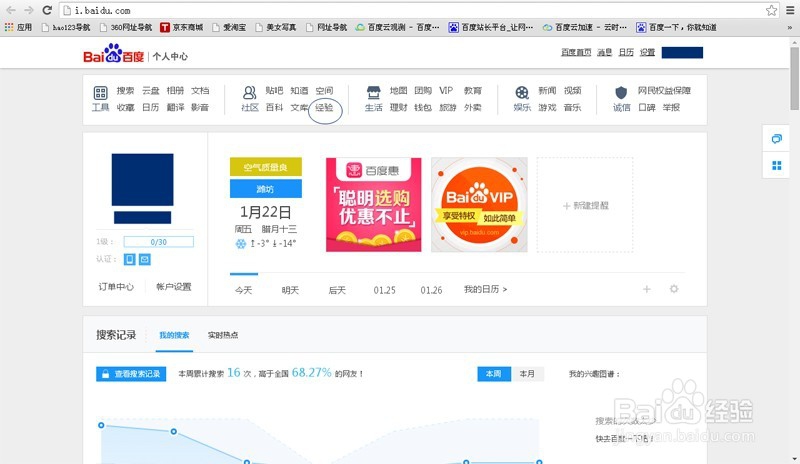The image size is (800, 464).
Task: Show hidden bookmarks via the » overflow arrow
Action: coord(790,28)
